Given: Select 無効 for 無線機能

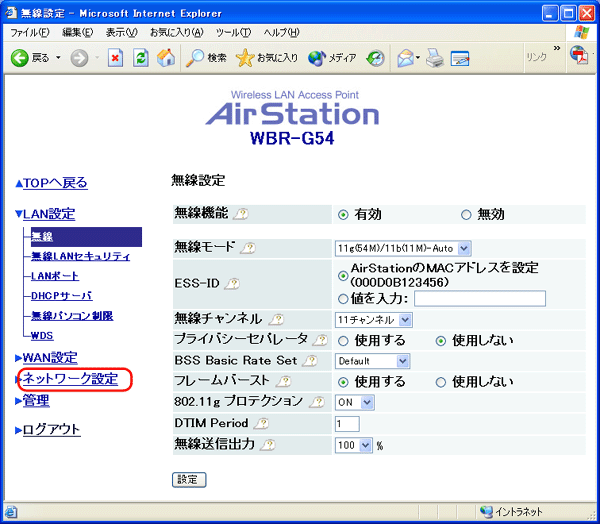Looking at the screenshot, I should tap(466, 215).
